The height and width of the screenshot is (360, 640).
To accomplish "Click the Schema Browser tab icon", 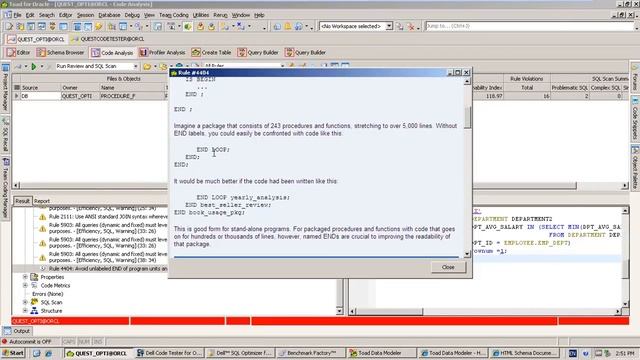I will click(x=41, y=53).
